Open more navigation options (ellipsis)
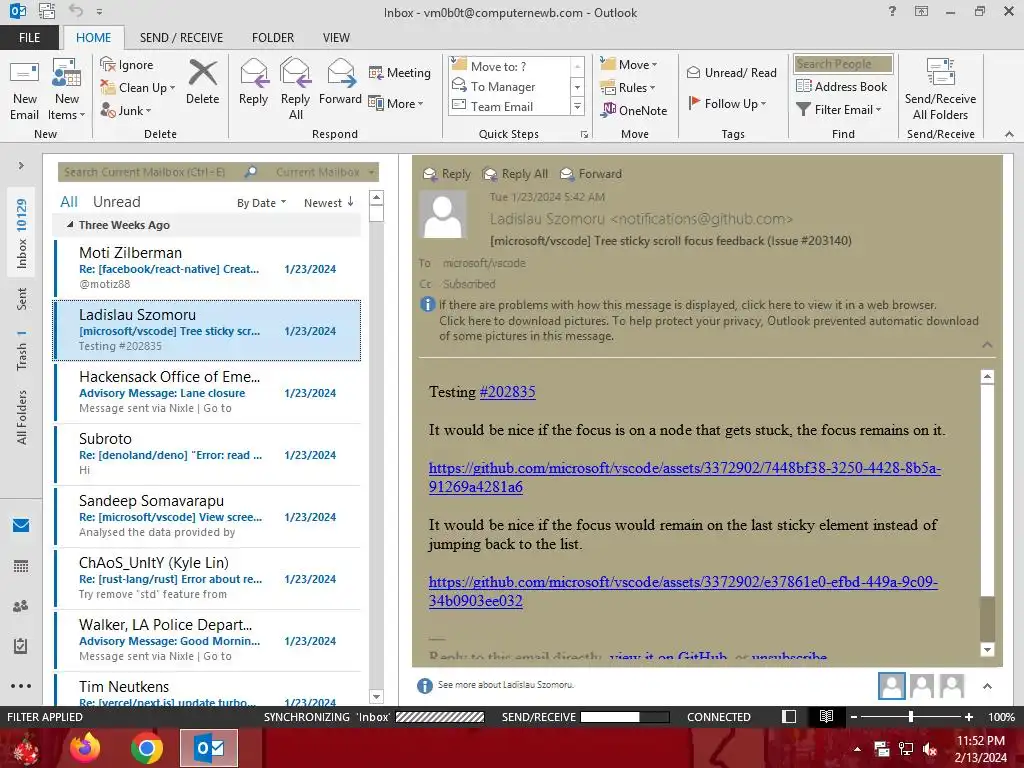 point(21,686)
